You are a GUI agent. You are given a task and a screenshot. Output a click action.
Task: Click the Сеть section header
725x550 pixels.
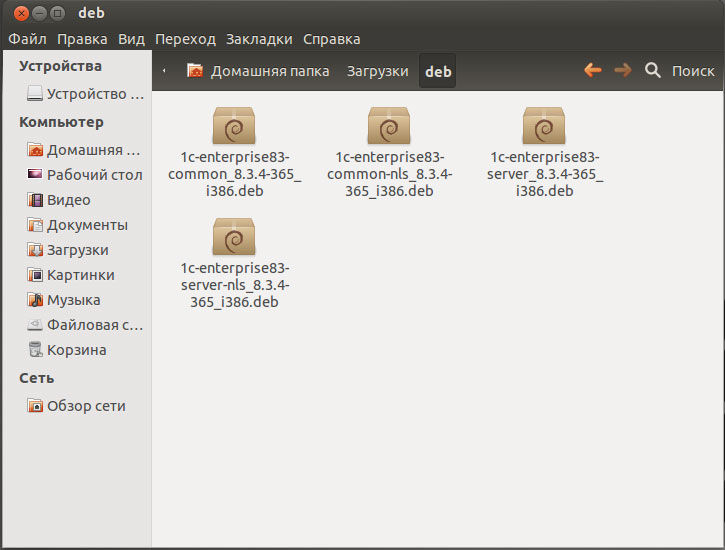point(37,378)
